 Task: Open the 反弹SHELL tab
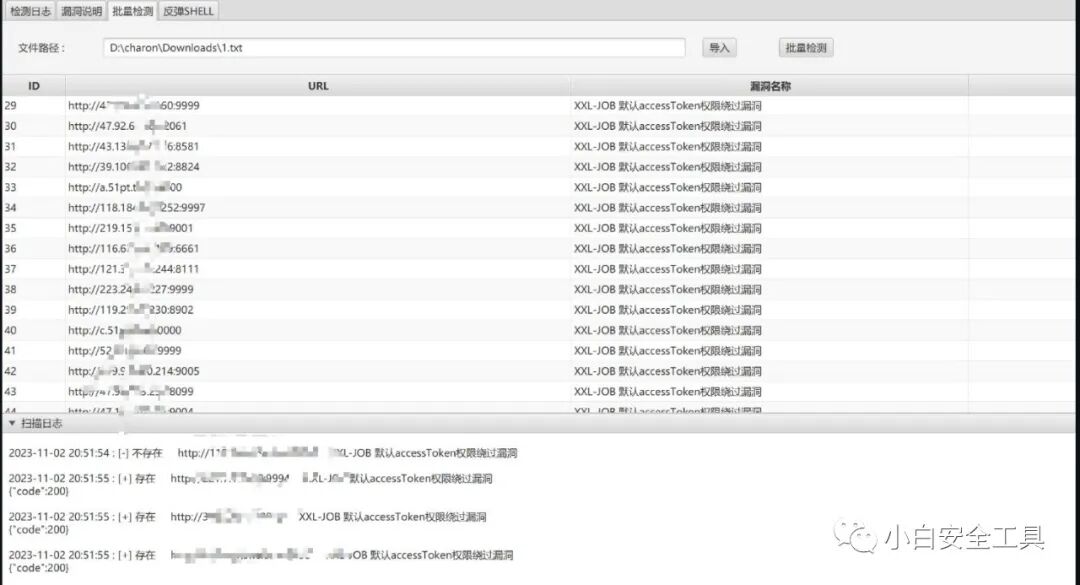(x=188, y=11)
